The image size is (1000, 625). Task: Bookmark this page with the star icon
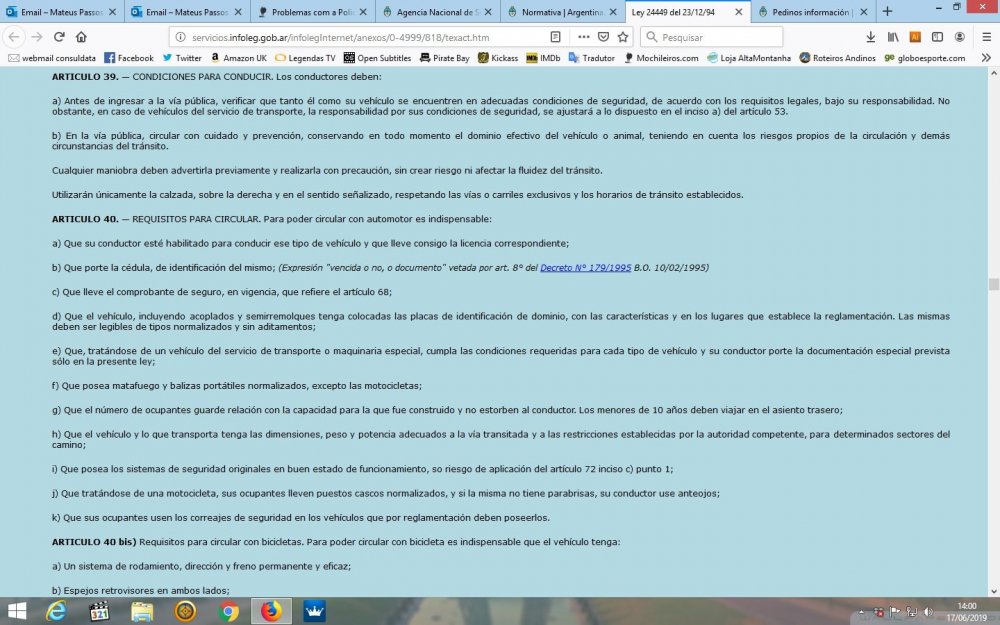(x=623, y=37)
